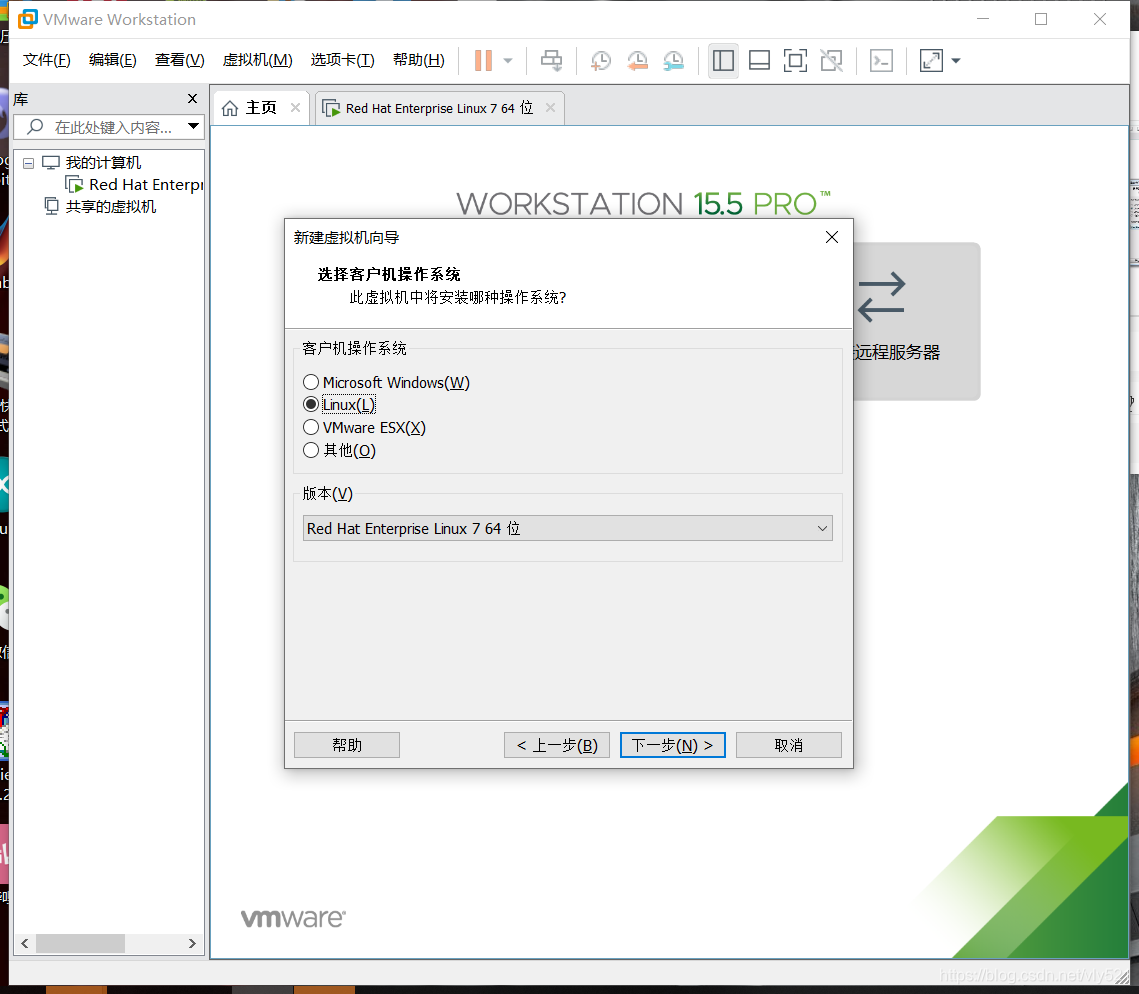Select 我的计算机 in the library tree
Viewport: 1139px width, 994px height.
[103, 163]
